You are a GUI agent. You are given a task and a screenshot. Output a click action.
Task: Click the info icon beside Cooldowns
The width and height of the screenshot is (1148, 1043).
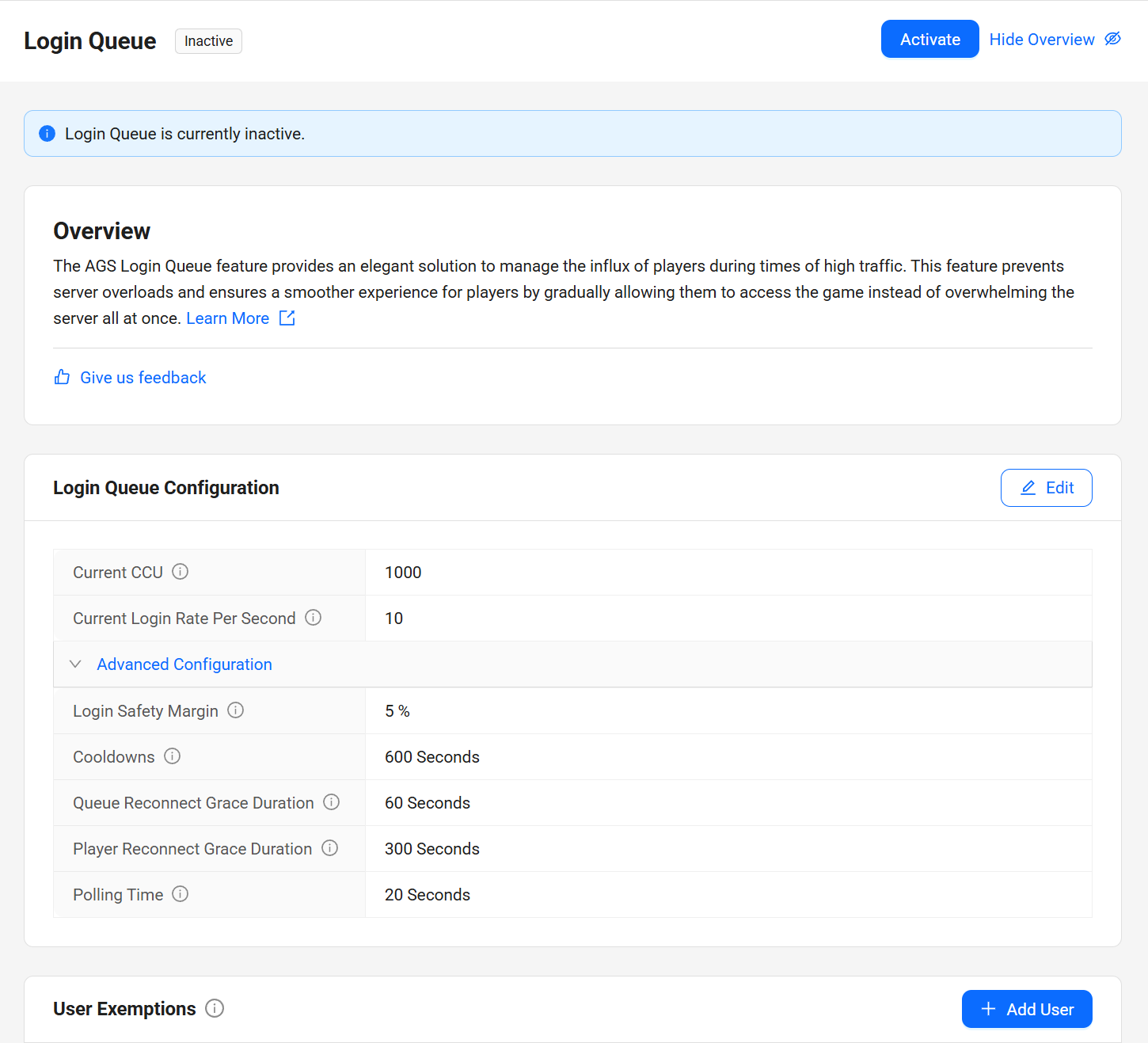click(x=173, y=756)
